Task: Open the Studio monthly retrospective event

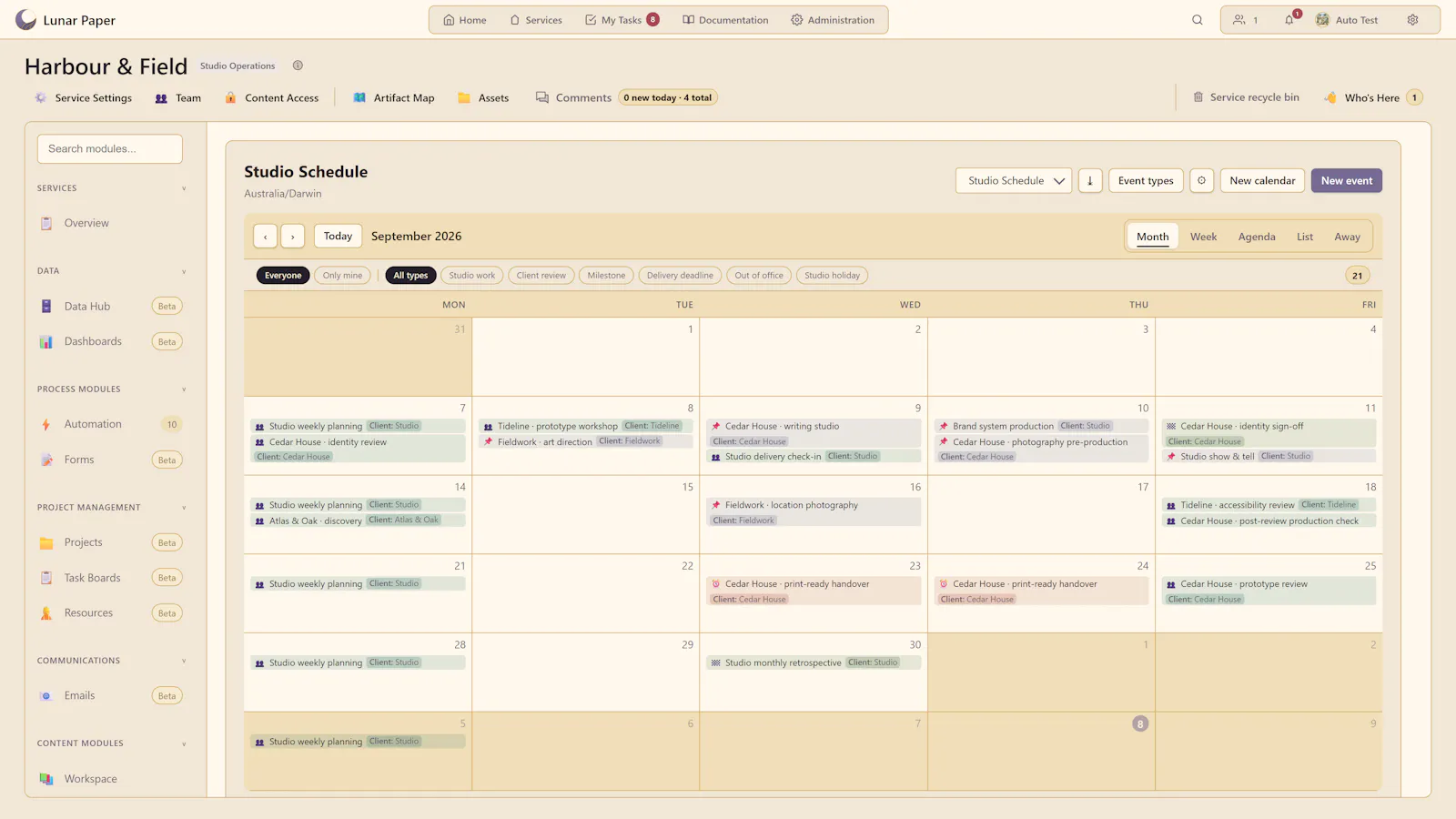Action: click(814, 662)
